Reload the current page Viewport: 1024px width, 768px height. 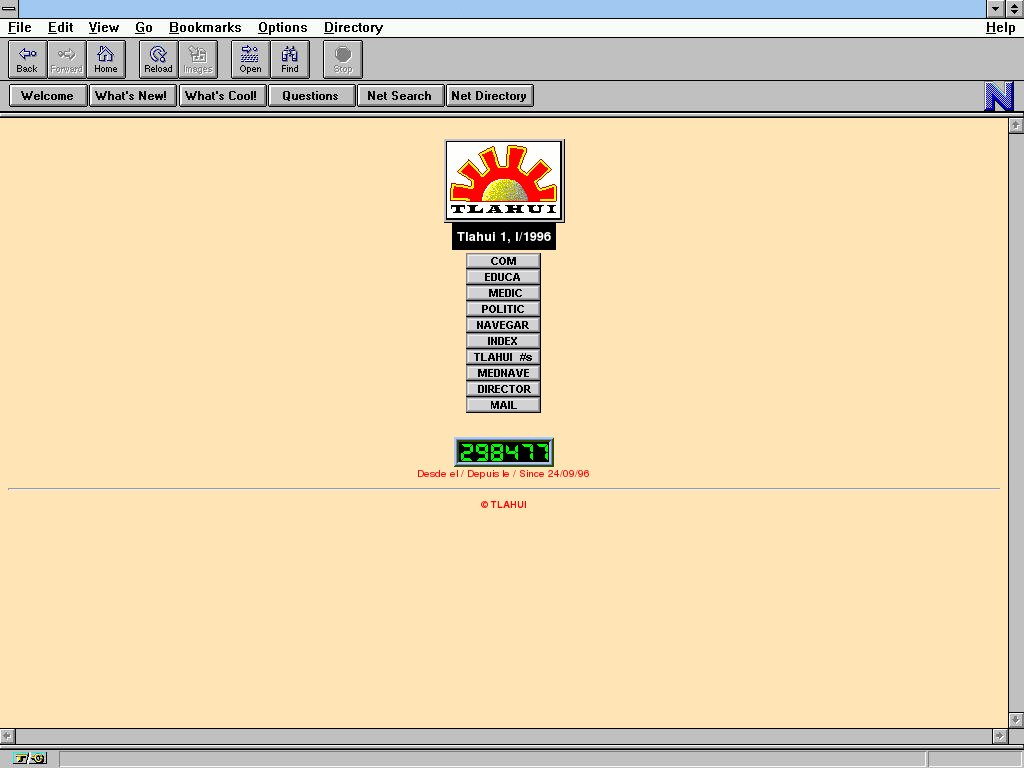[x=158, y=59]
